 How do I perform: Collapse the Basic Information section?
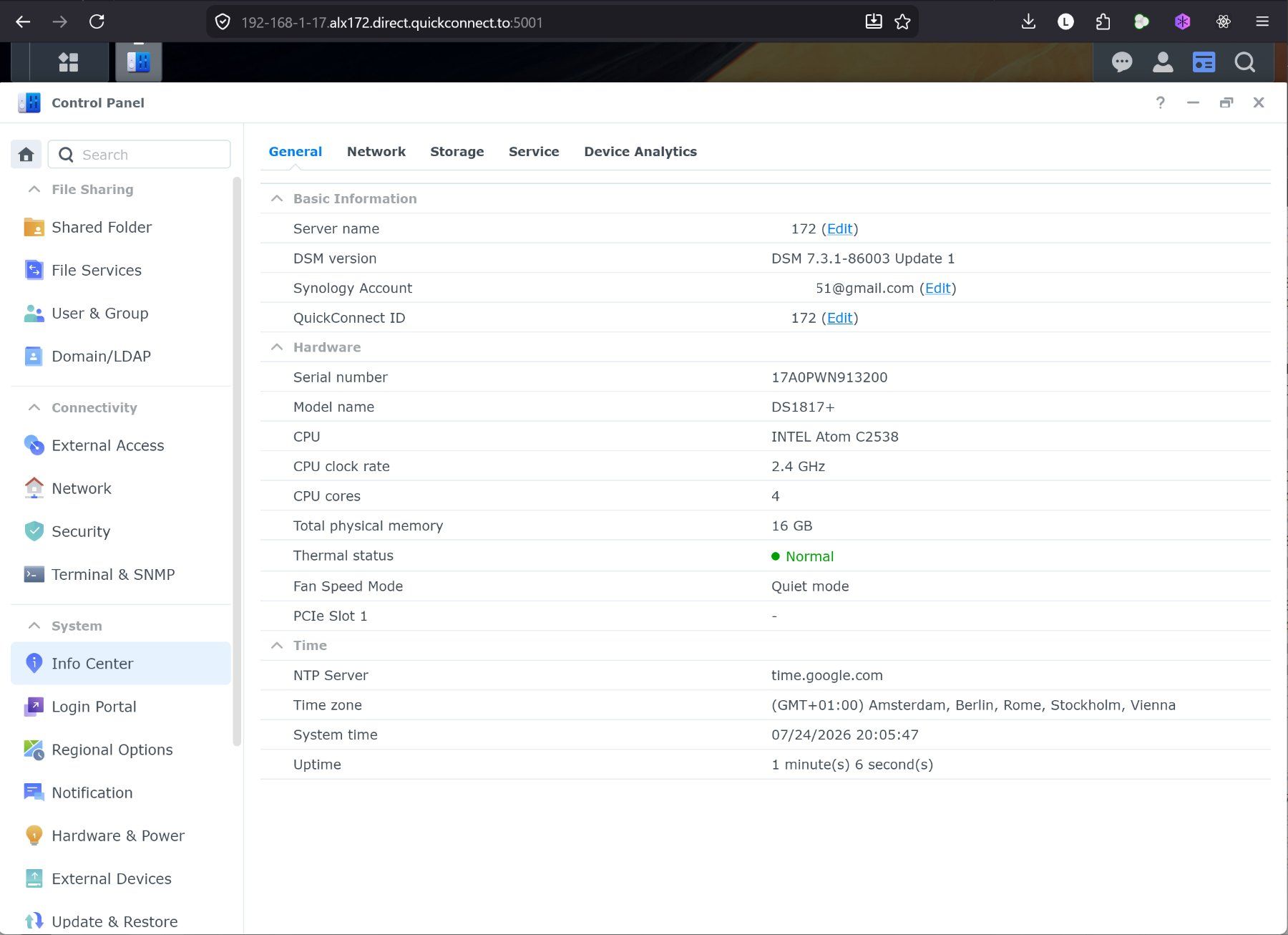tap(277, 198)
